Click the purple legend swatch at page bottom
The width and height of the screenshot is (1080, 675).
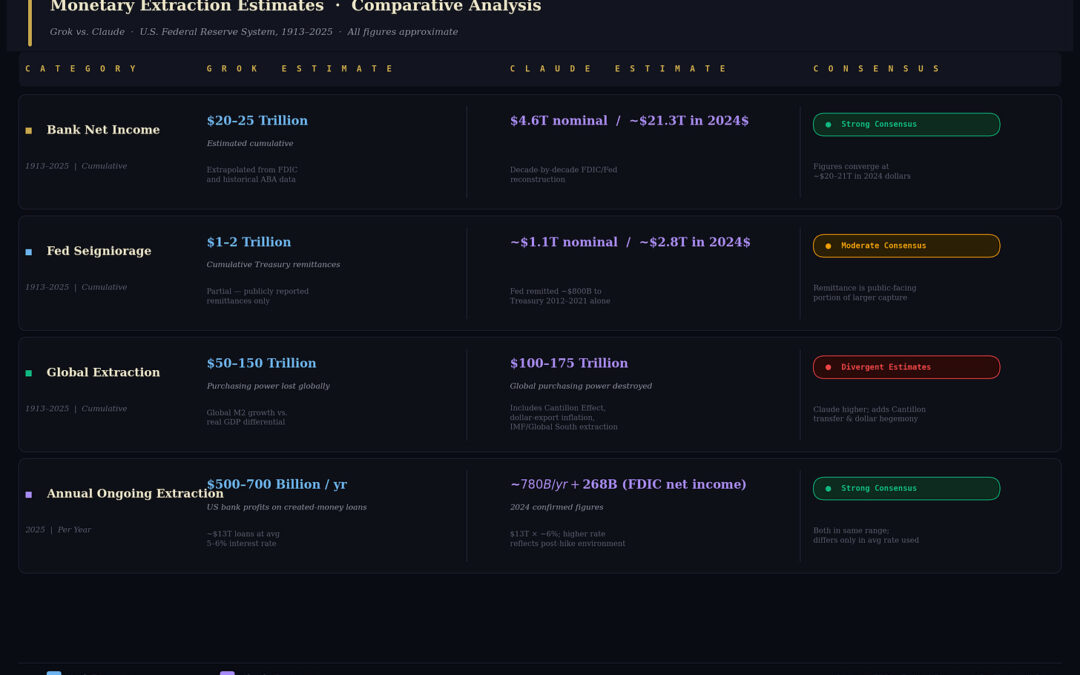coord(227,673)
